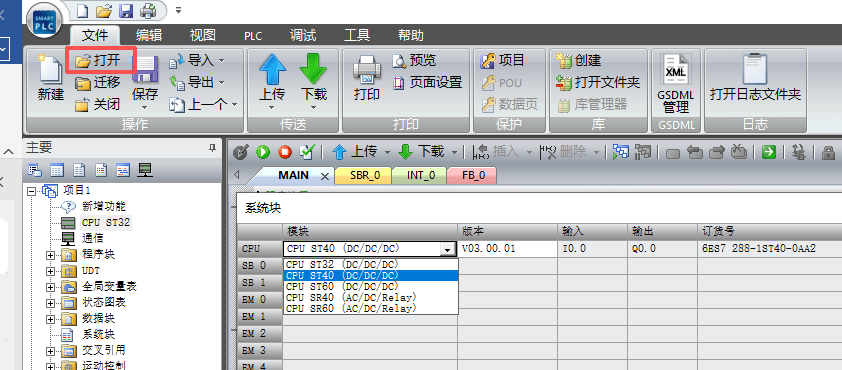Open the 导入 (Import) dropdown

(221, 61)
